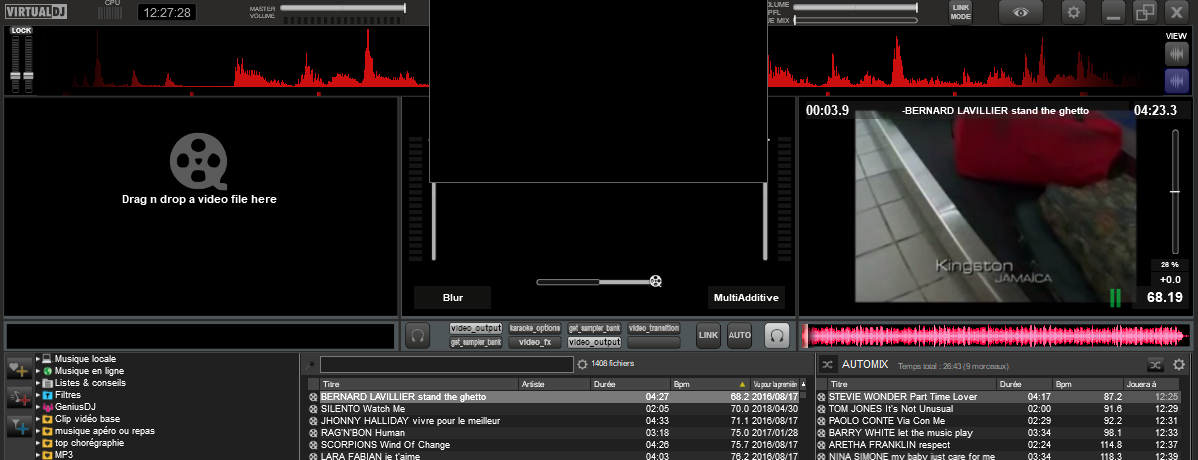Expand the GeniusDJ tree item
The image size is (1198, 460).
coord(38,406)
